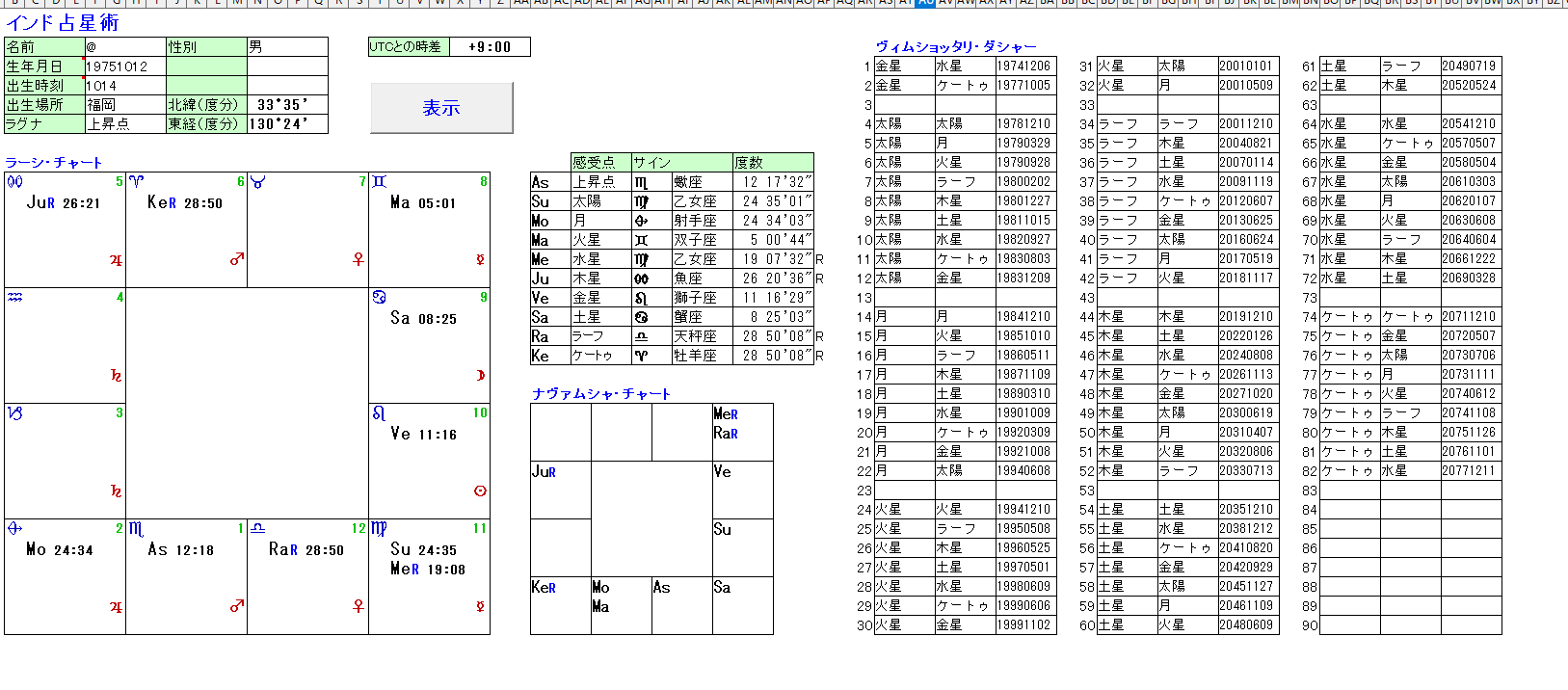Click the Leo glyph in house 10

coord(379,413)
